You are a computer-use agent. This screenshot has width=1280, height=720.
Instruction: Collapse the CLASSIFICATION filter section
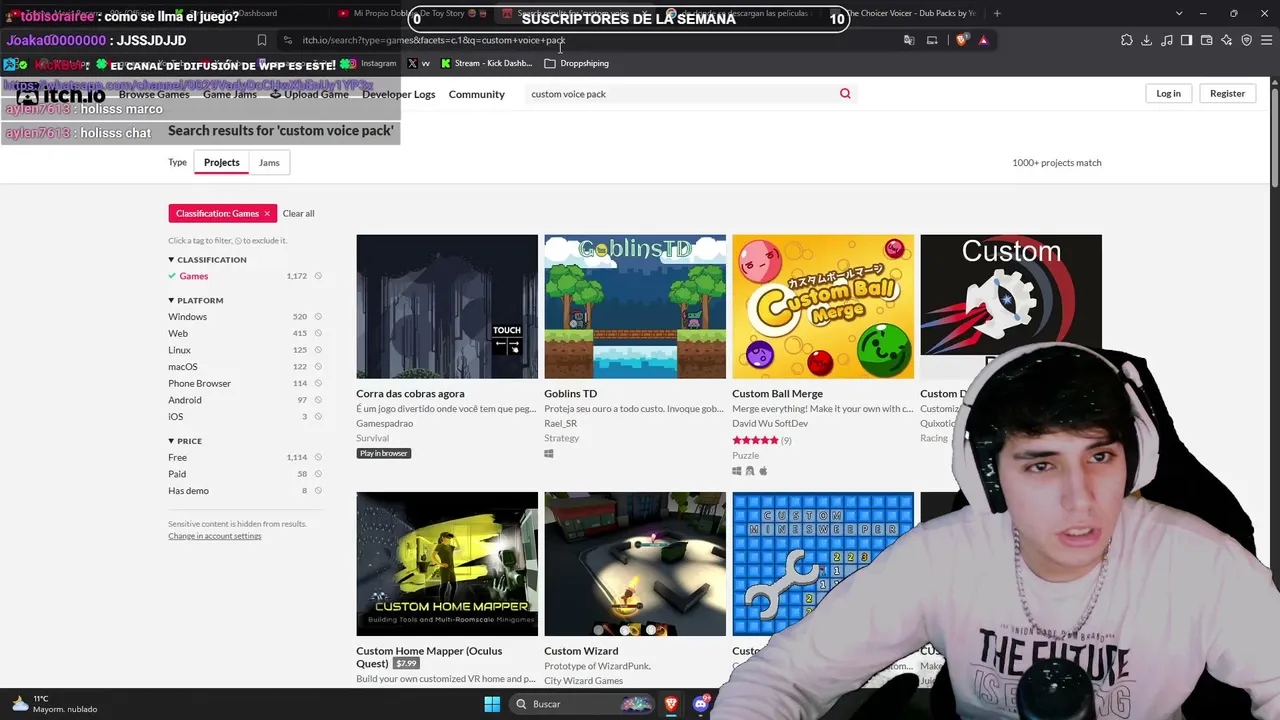click(x=208, y=260)
